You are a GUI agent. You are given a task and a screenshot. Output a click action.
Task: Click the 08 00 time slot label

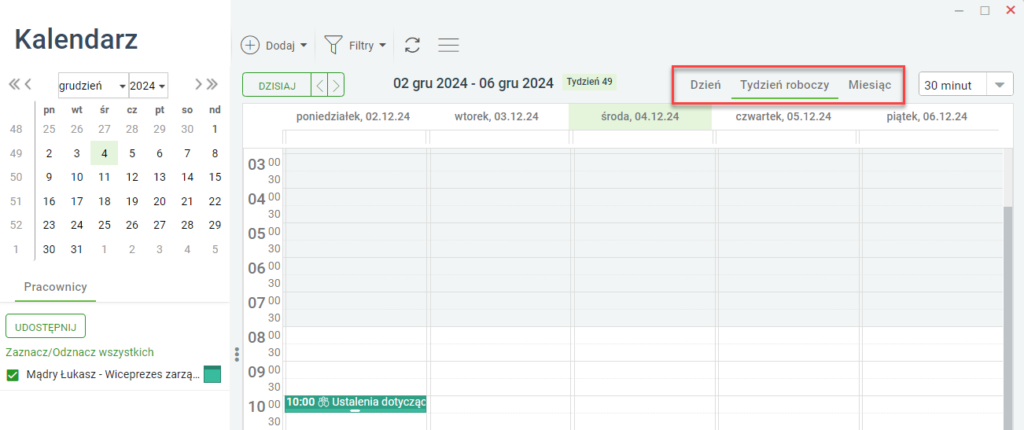[x=263, y=336]
